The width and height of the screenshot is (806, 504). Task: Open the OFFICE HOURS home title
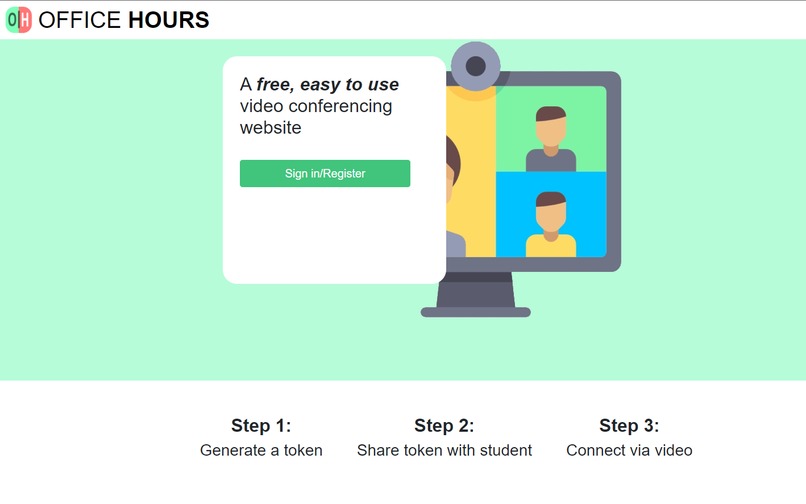124,20
